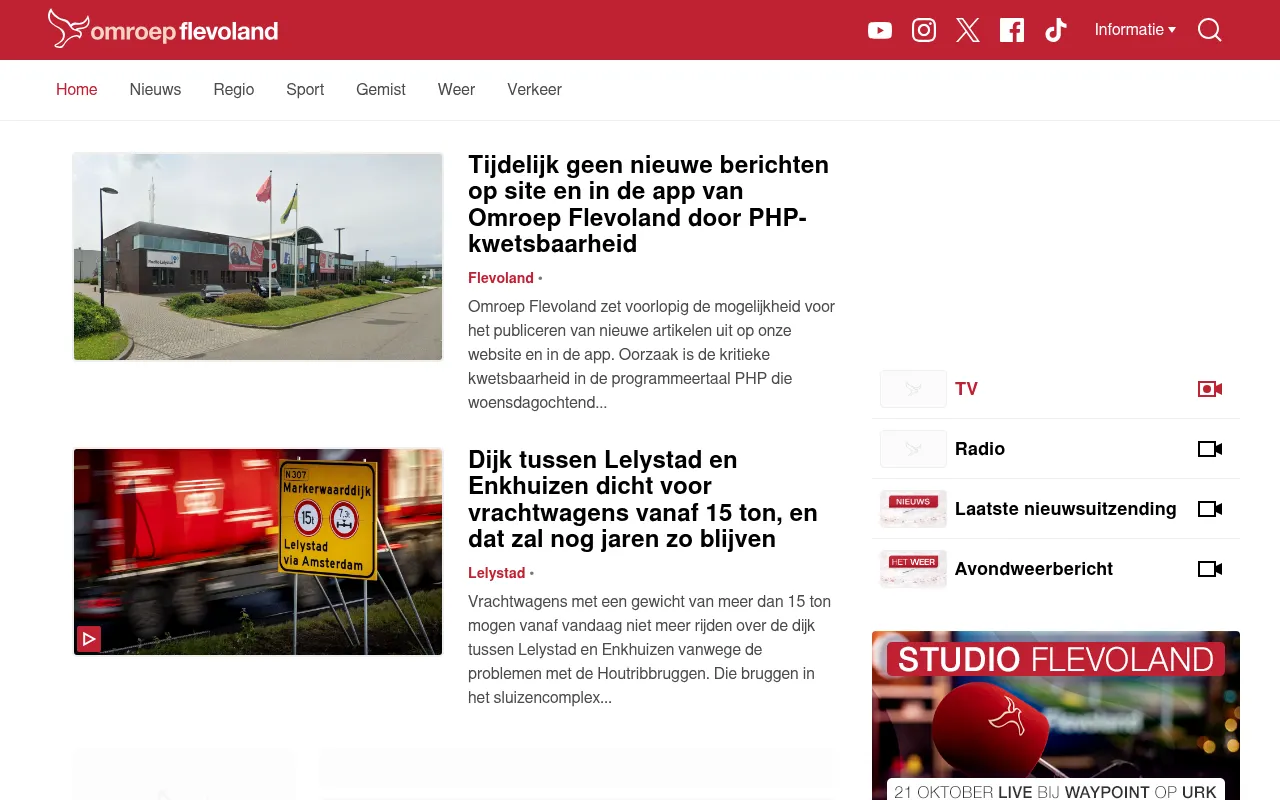Viewport: 1280px width, 800px height.
Task: Click the Nieuws thumbnail beside Laatste nieuwsuitzending
Action: tap(913, 509)
